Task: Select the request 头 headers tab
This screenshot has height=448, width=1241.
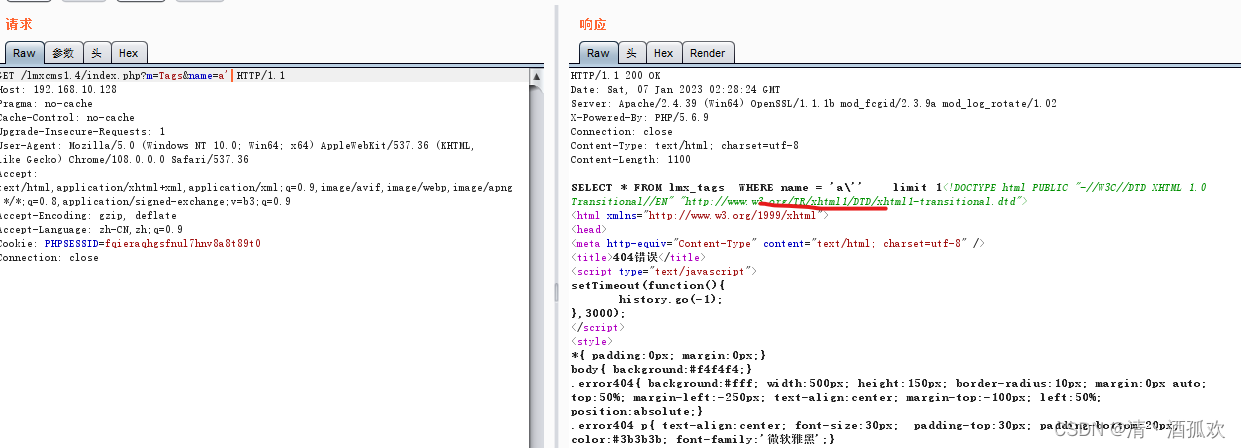Action: point(96,53)
